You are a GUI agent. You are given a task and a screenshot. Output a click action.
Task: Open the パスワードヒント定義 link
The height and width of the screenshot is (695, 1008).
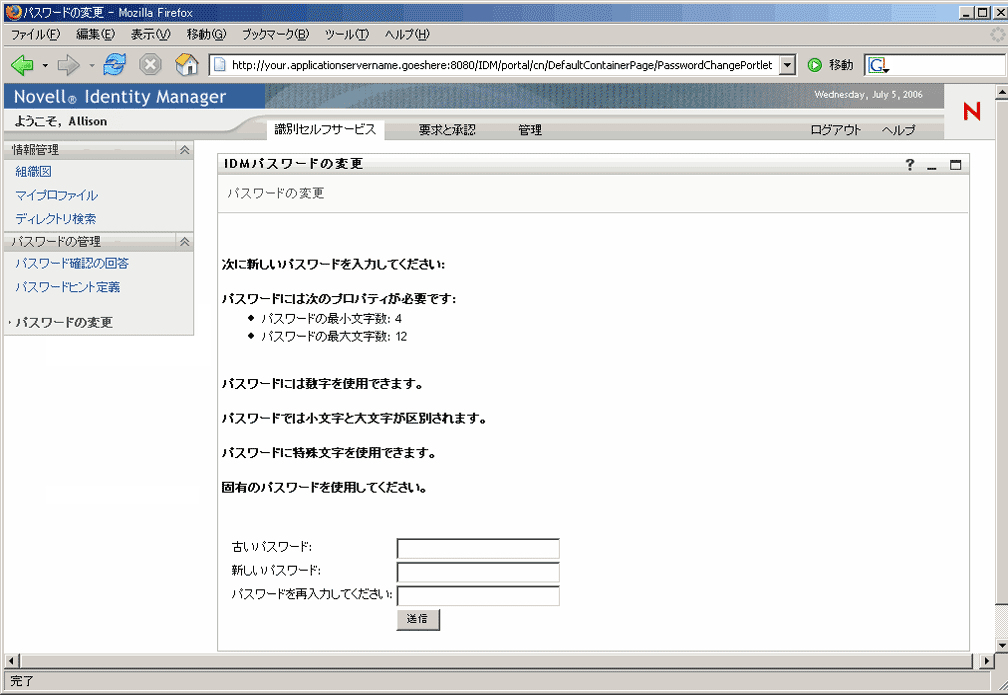click(68, 287)
